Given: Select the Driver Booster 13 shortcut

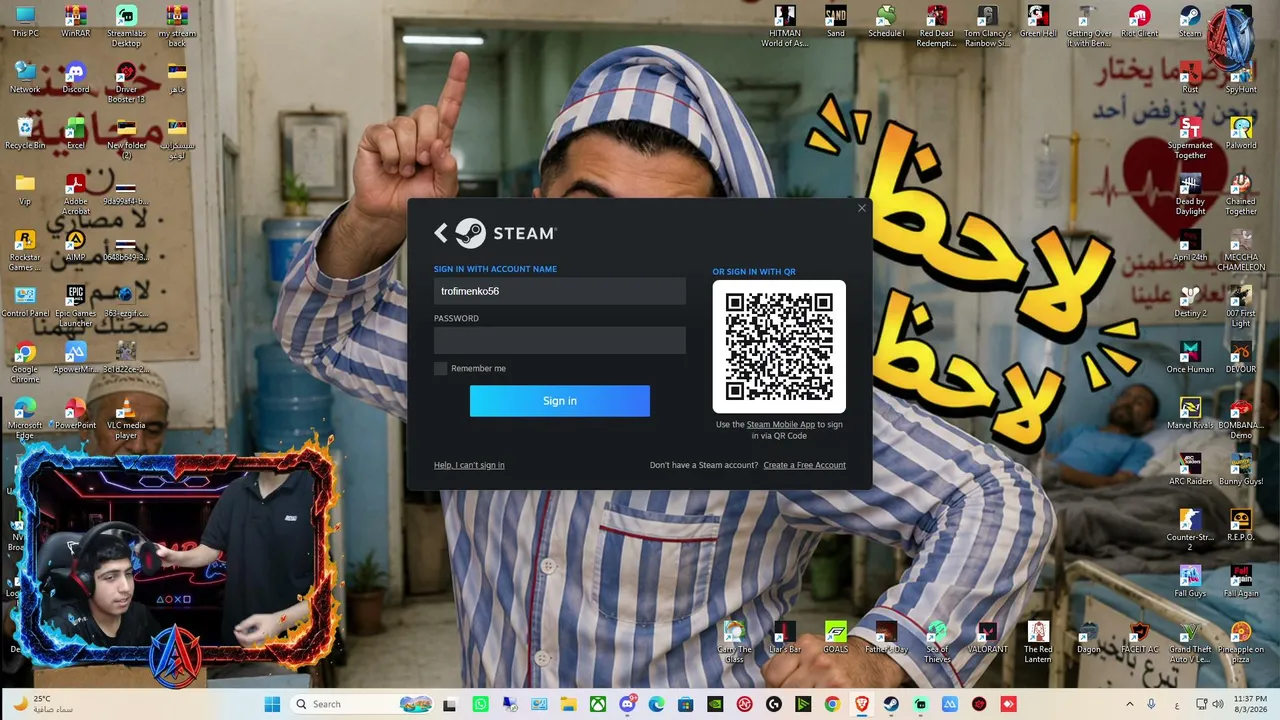Looking at the screenshot, I should tap(126, 83).
